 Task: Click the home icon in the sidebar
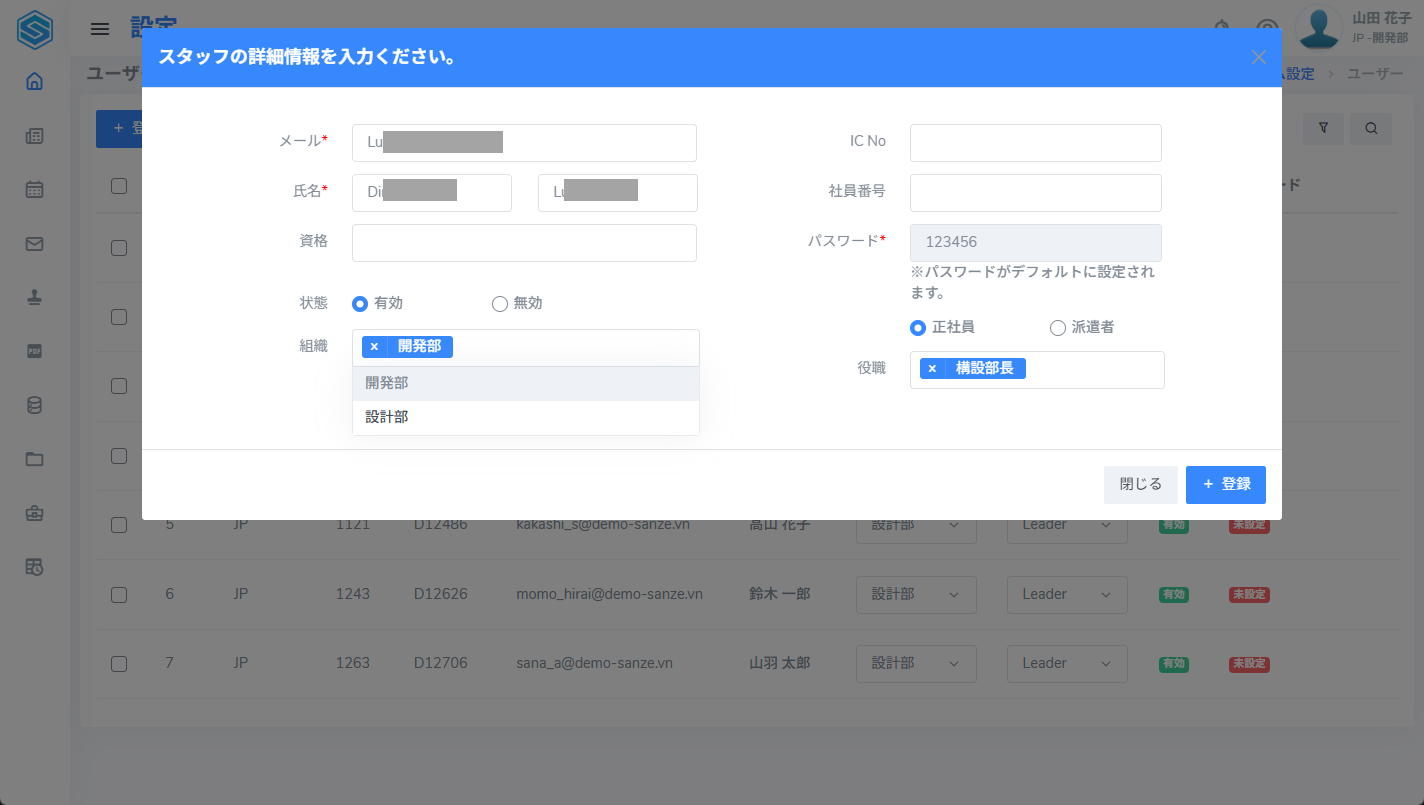tap(34, 82)
